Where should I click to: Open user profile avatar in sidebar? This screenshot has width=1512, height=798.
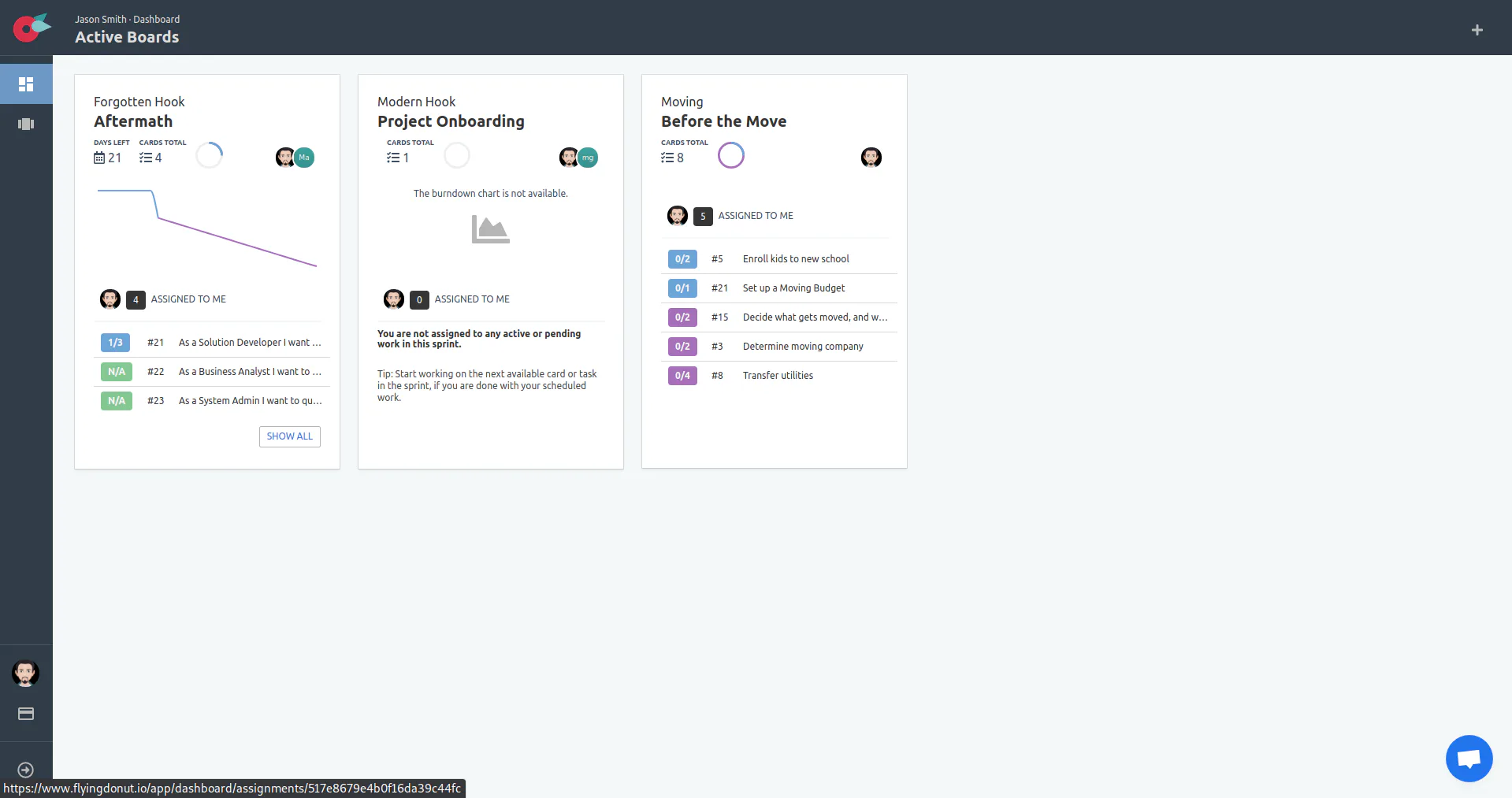[x=25, y=674]
